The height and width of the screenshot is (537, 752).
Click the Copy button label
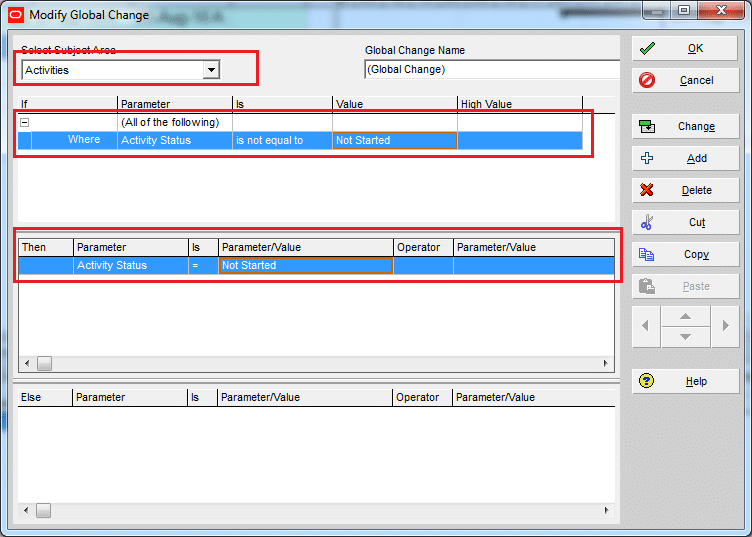coord(696,255)
